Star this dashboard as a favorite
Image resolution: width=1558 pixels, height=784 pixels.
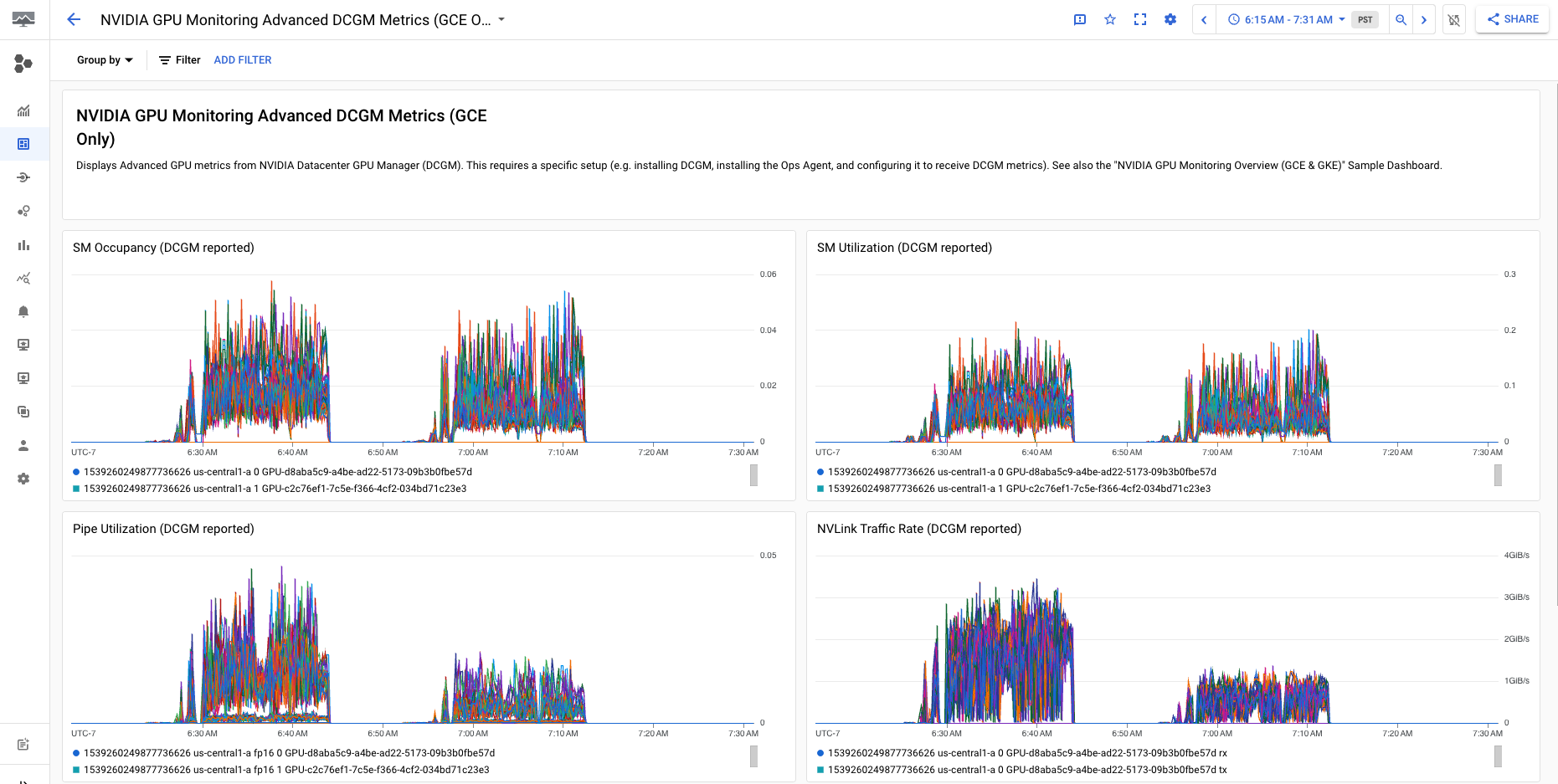1109,18
